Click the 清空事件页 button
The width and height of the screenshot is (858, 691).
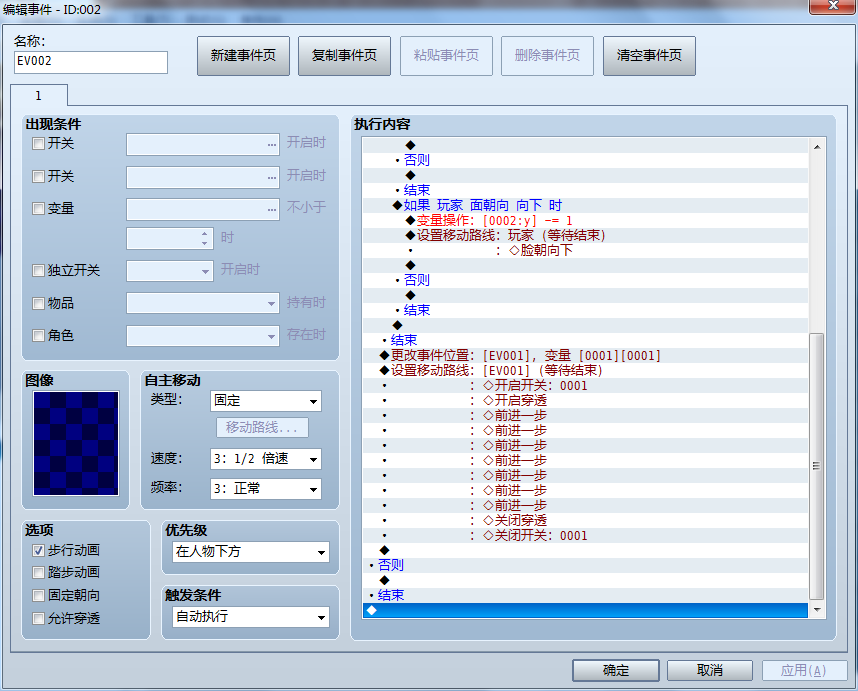click(649, 55)
